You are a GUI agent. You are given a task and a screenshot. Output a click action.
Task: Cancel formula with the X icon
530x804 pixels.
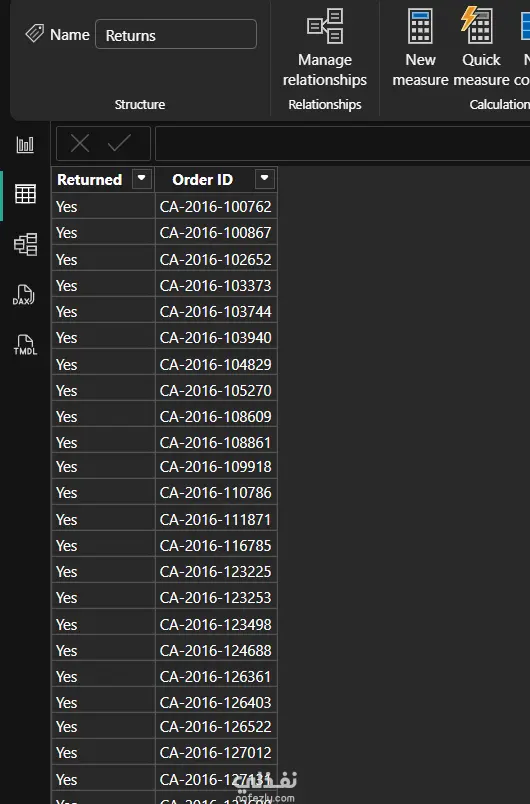(x=80, y=143)
